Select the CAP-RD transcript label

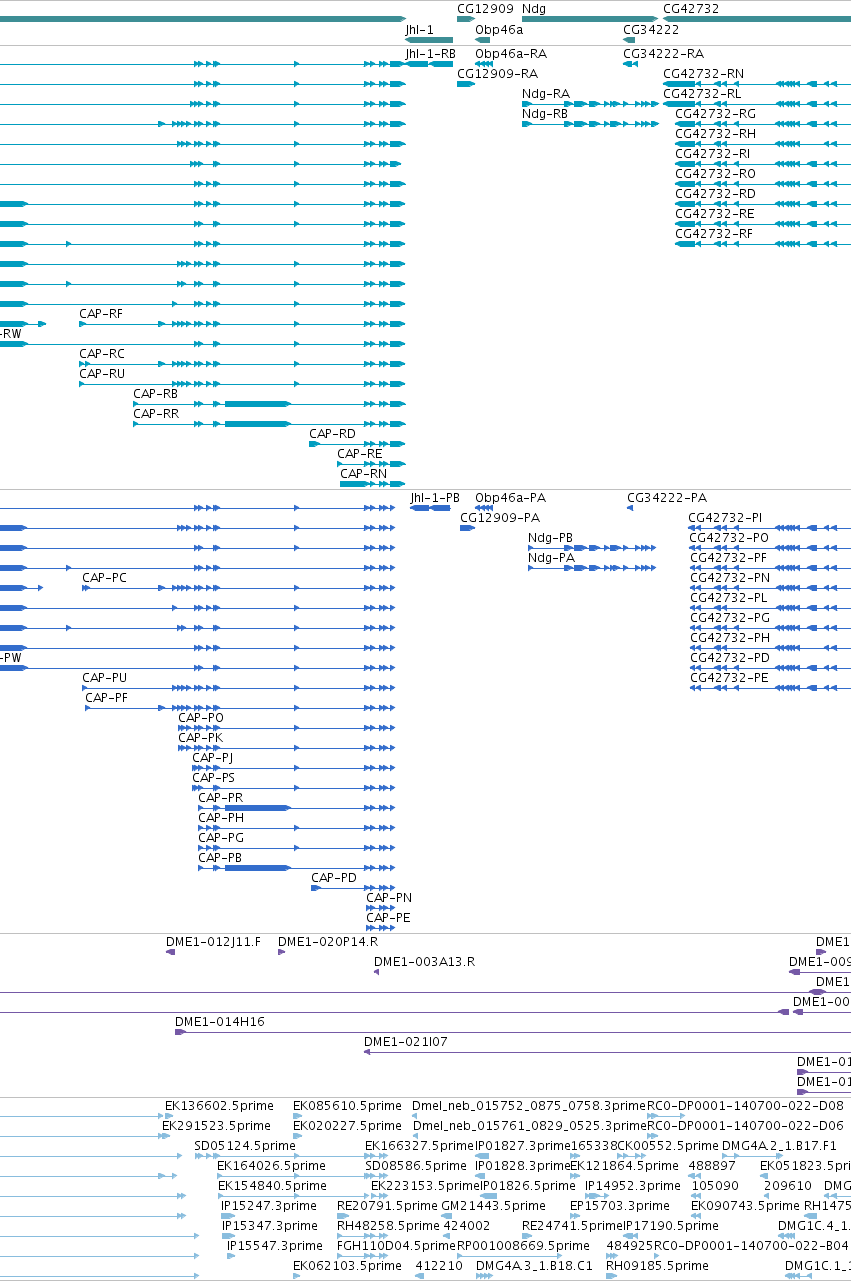pyautogui.click(x=332, y=434)
